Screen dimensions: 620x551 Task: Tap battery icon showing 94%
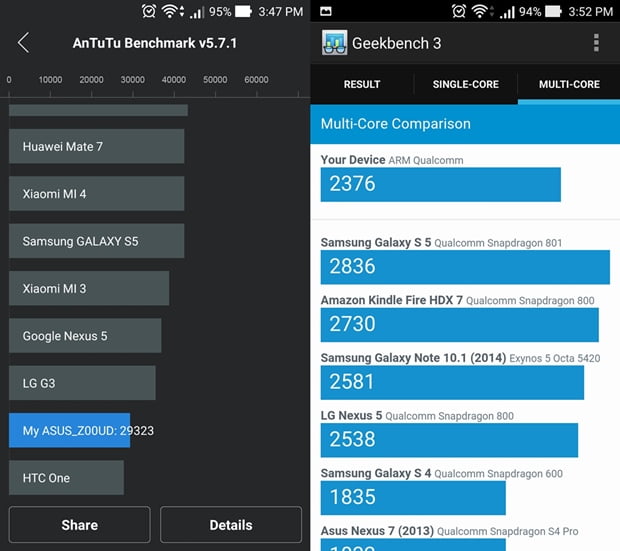point(554,11)
